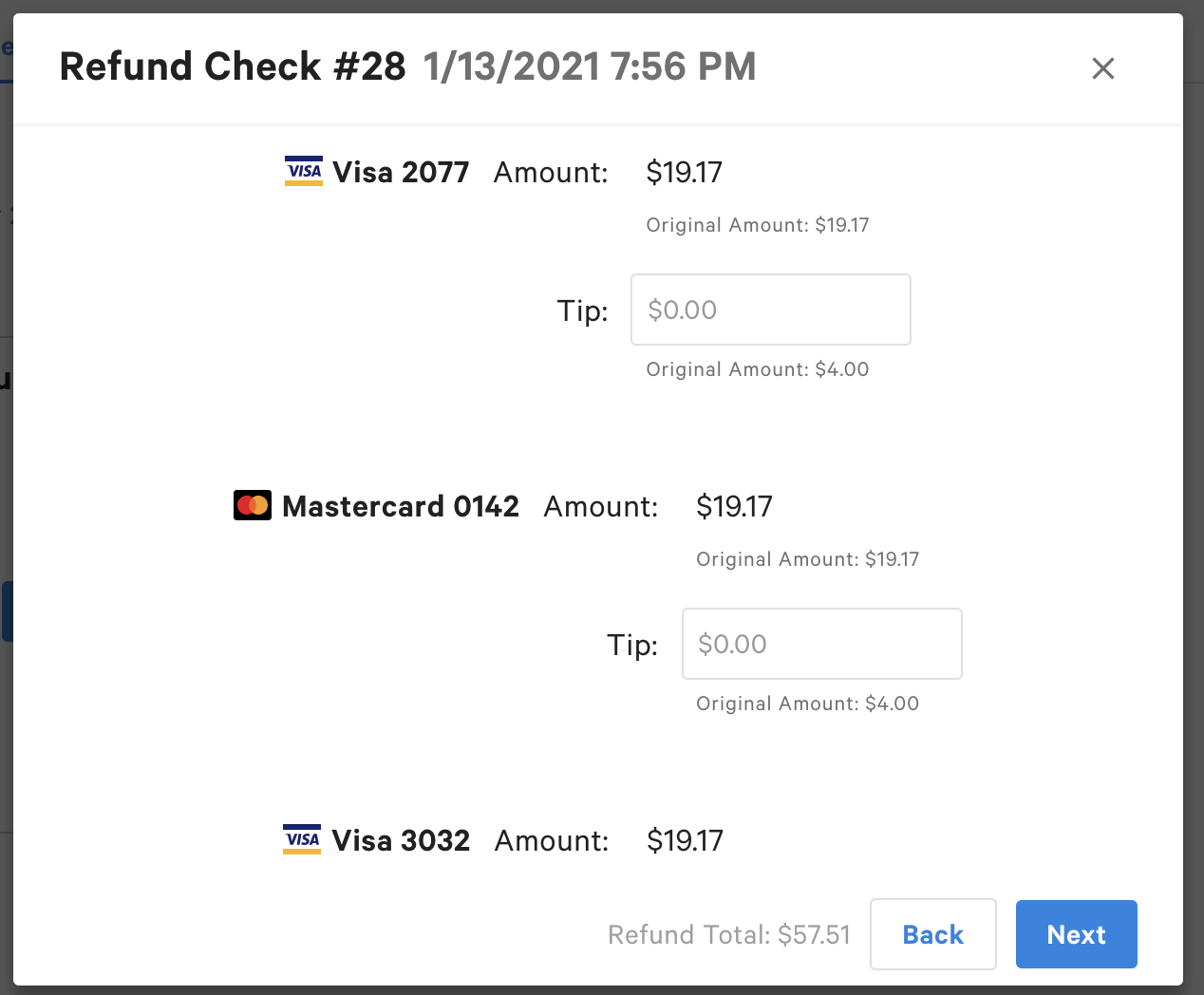Select the $19.17 amount for Mastercard 0142
The image size is (1204, 995).
point(735,506)
